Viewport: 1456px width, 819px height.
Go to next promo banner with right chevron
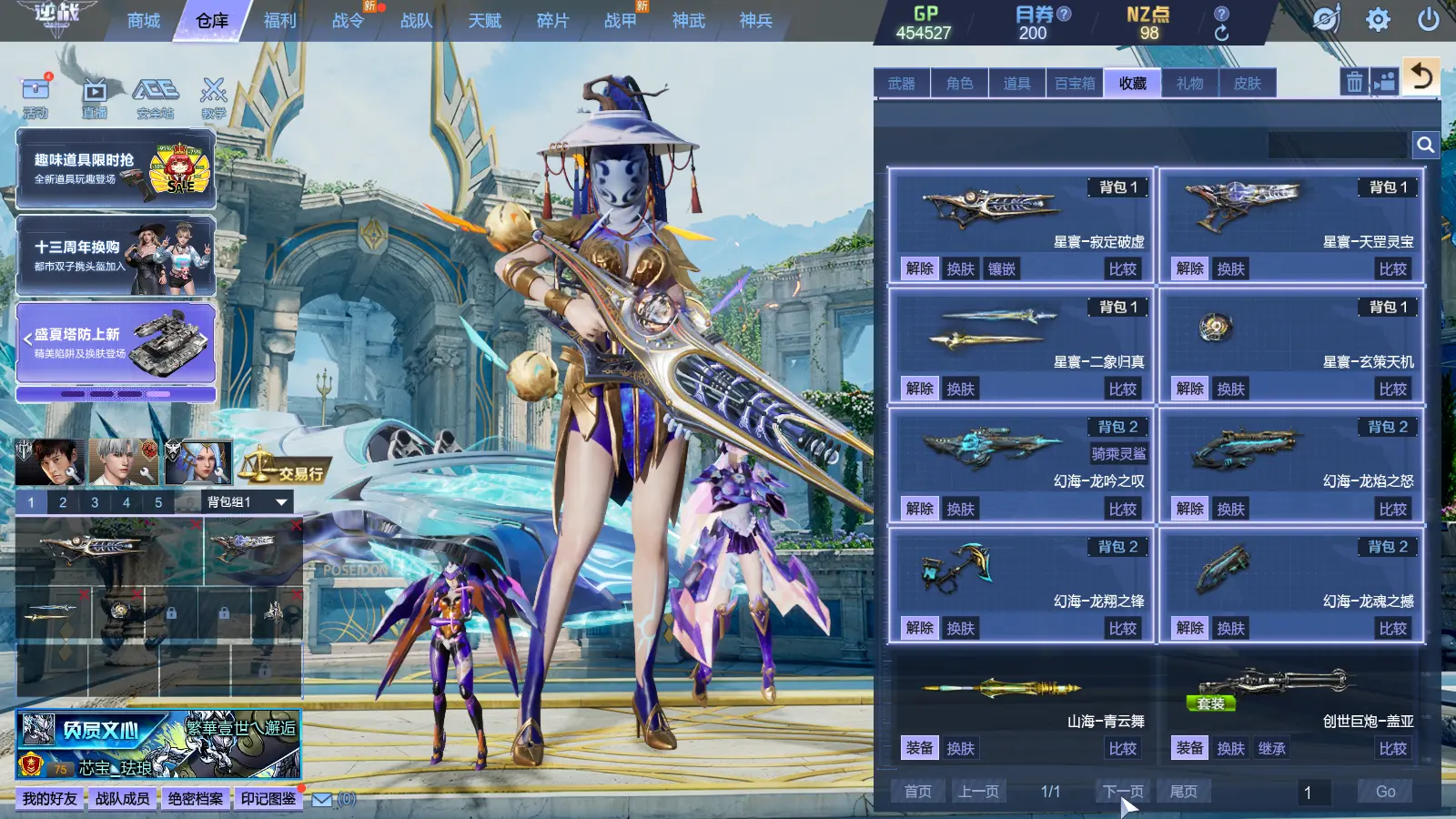(x=204, y=339)
